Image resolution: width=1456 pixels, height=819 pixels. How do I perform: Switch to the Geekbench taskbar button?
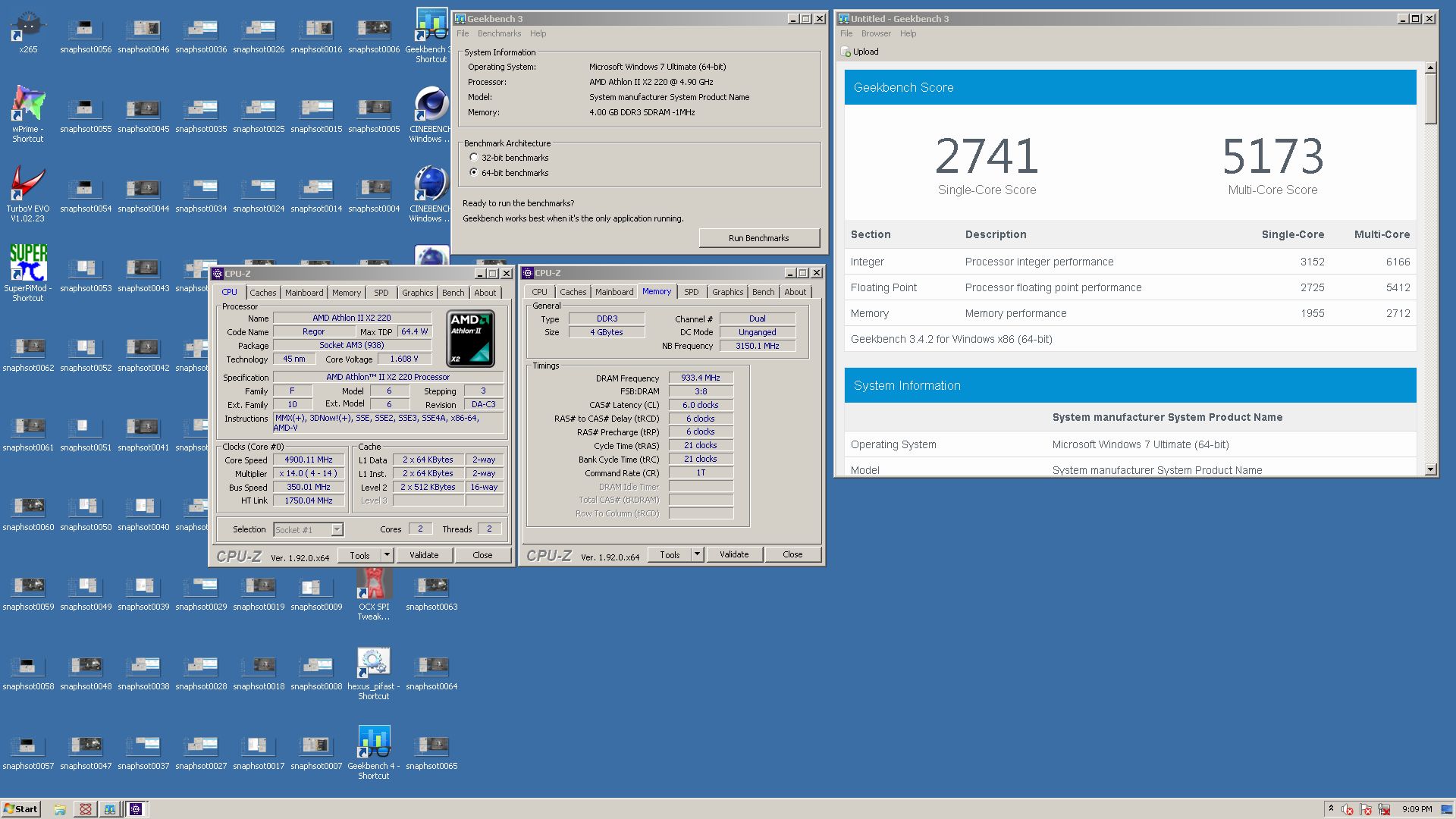pyautogui.click(x=110, y=809)
